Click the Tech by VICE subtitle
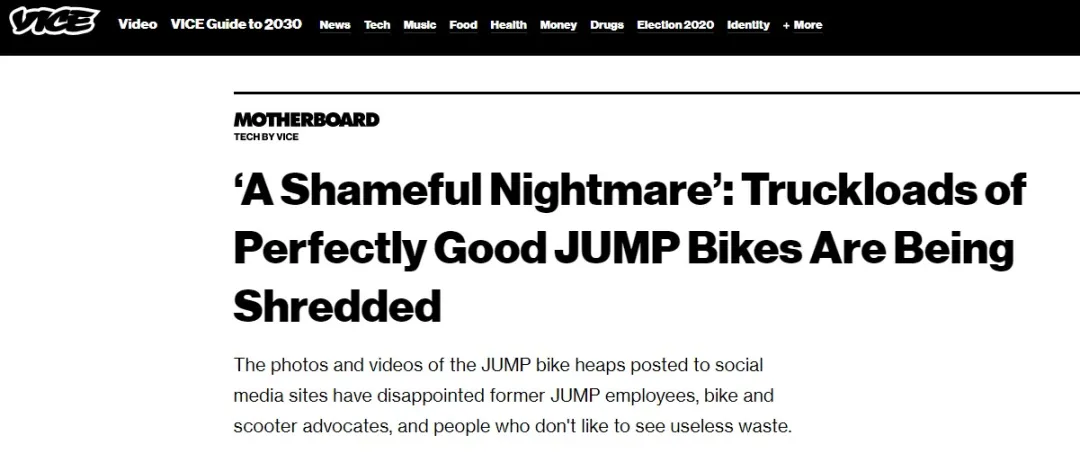The height and width of the screenshot is (453, 1080). 266,136
